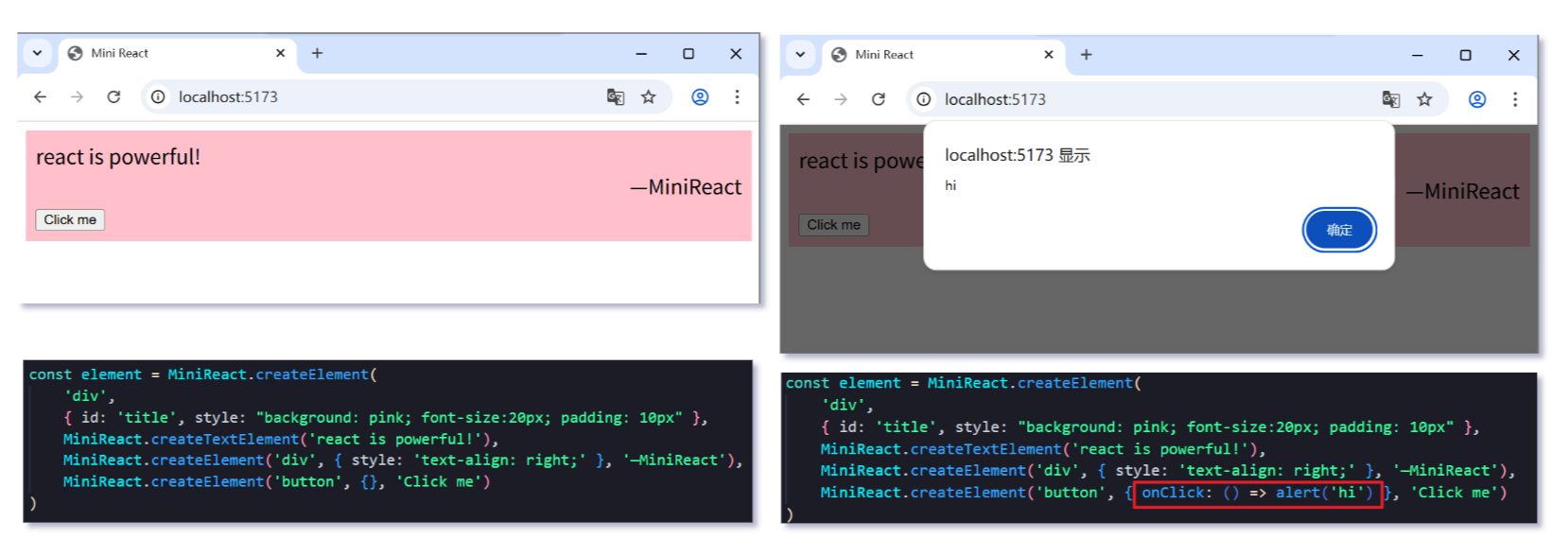Minimize the left browser window
The image size is (1568, 556).
641,54
